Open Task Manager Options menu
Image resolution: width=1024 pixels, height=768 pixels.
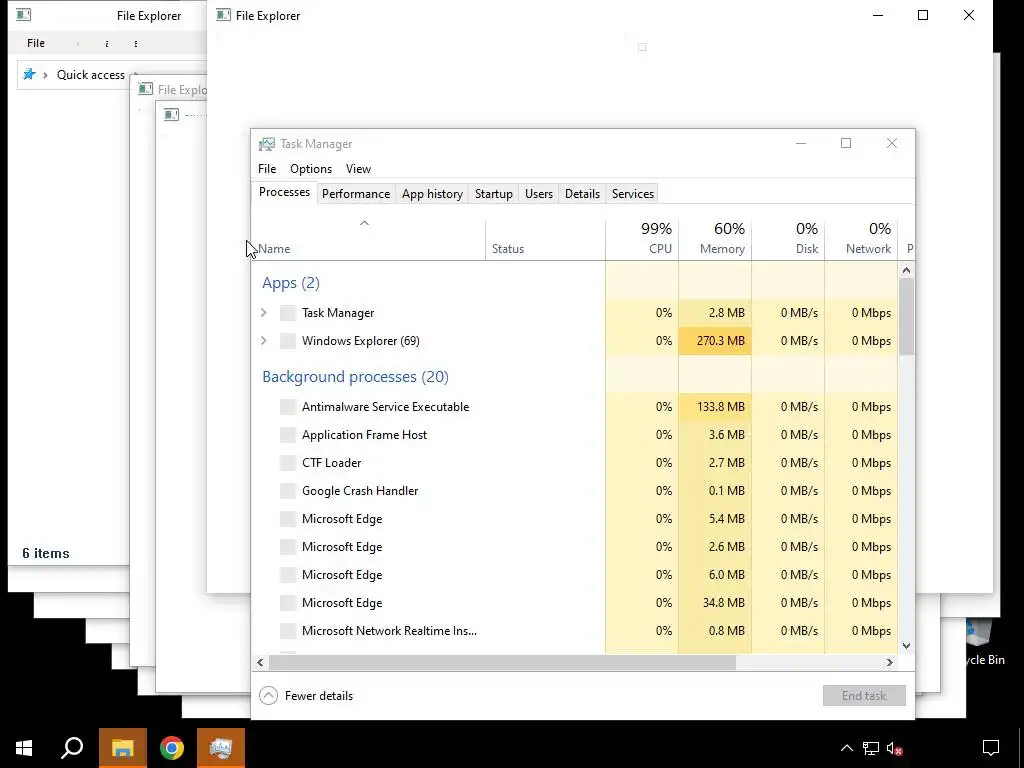pos(311,169)
